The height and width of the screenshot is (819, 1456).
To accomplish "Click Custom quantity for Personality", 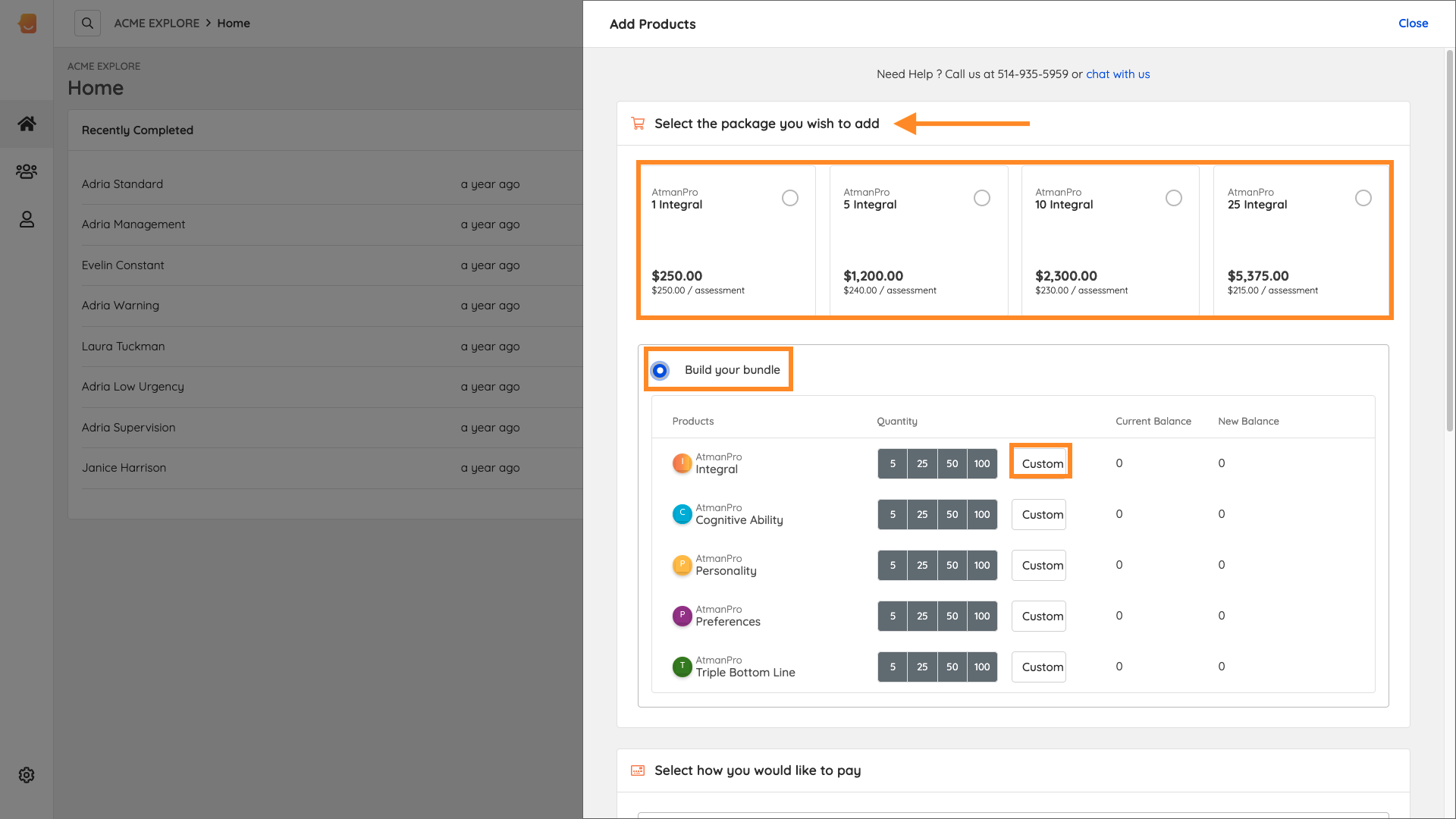I will (x=1039, y=565).
